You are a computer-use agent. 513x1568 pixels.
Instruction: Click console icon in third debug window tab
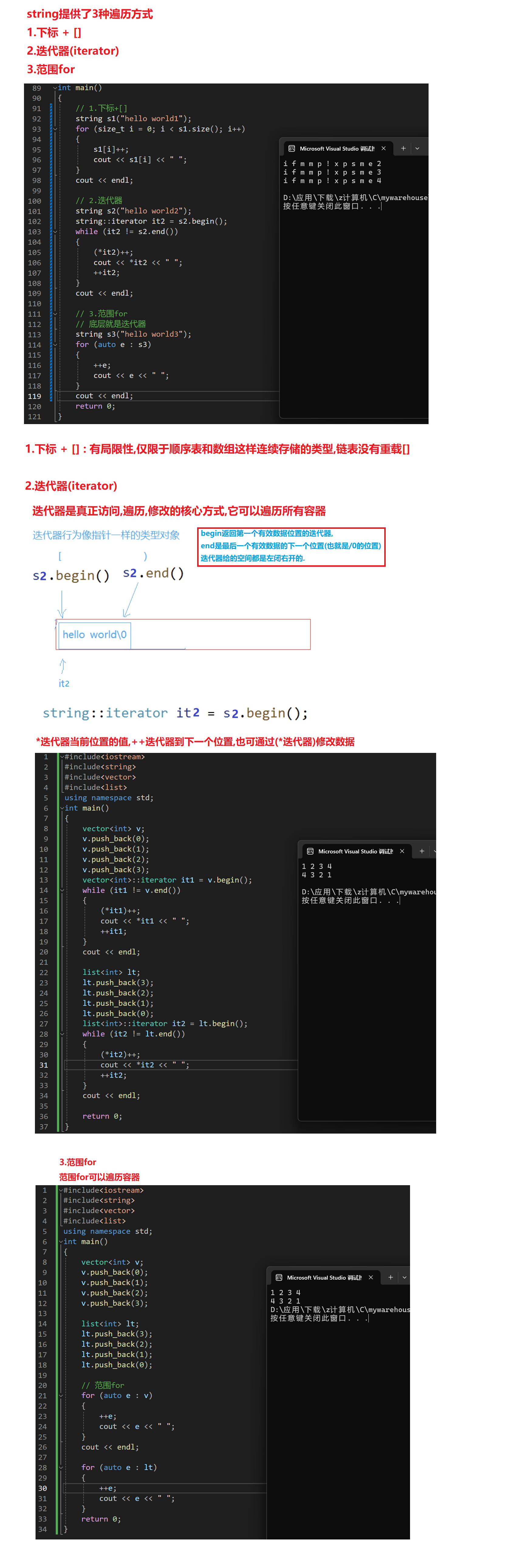click(x=279, y=1277)
